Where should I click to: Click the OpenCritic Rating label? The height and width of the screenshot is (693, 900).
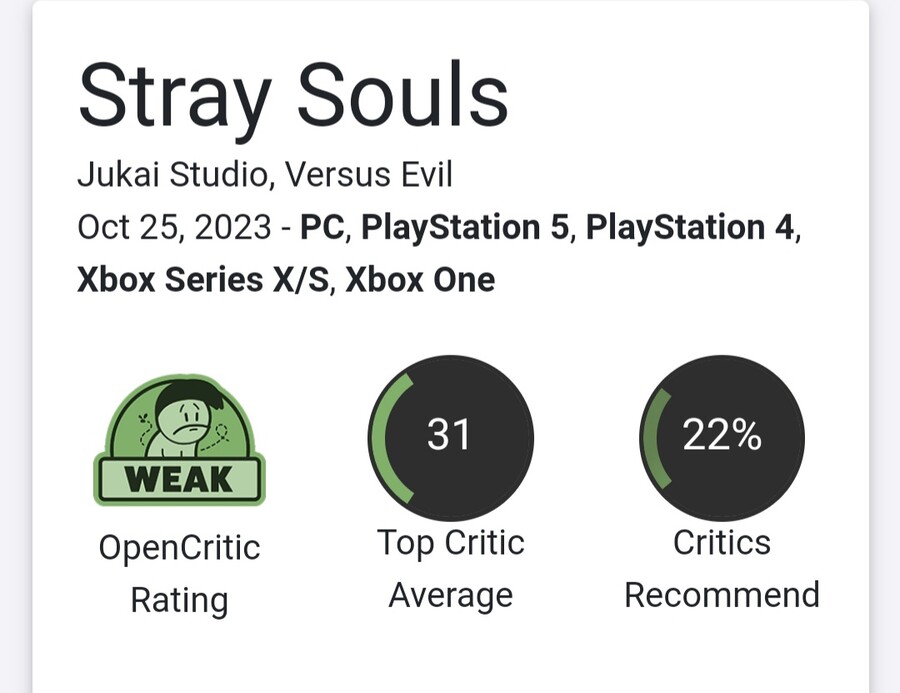point(179,574)
